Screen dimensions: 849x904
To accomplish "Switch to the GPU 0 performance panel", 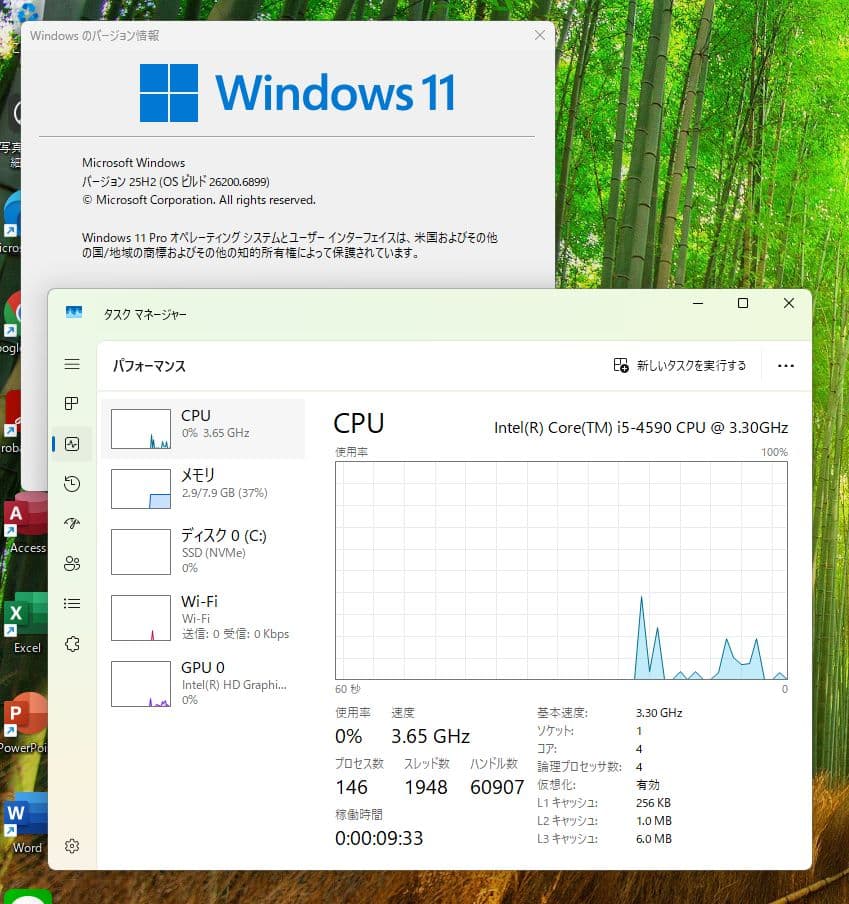I will pyautogui.click(x=200, y=683).
